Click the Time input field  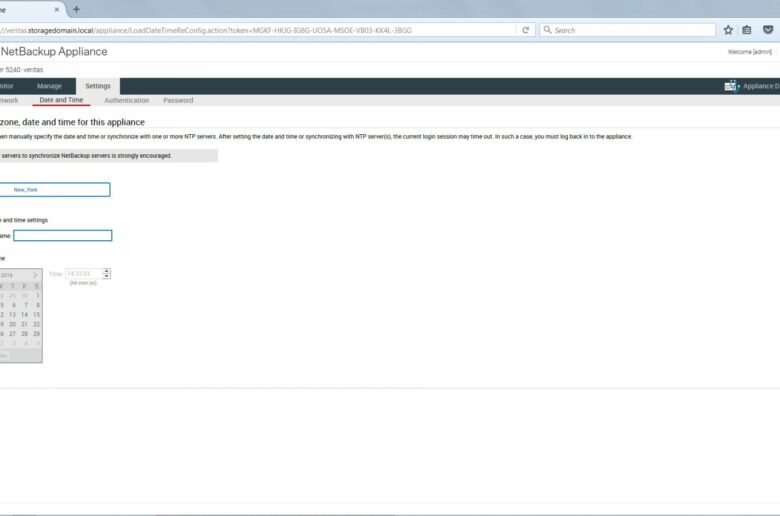point(84,274)
